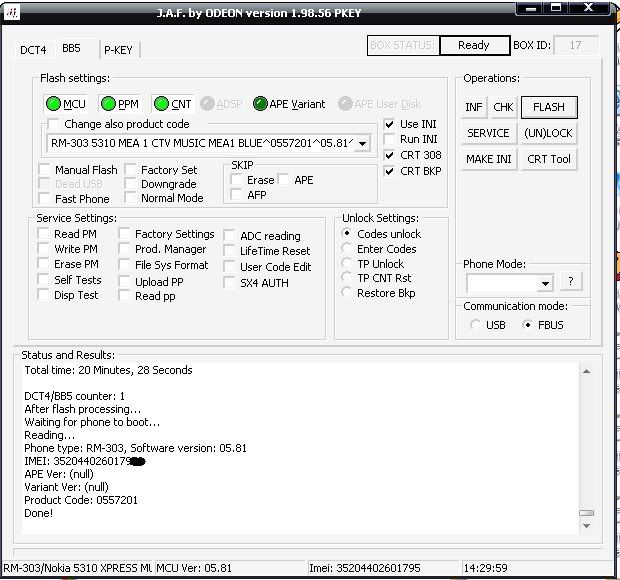The image size is (620, 580).
Task: Check the Prod. Manager option
Action: pos(124,249)
